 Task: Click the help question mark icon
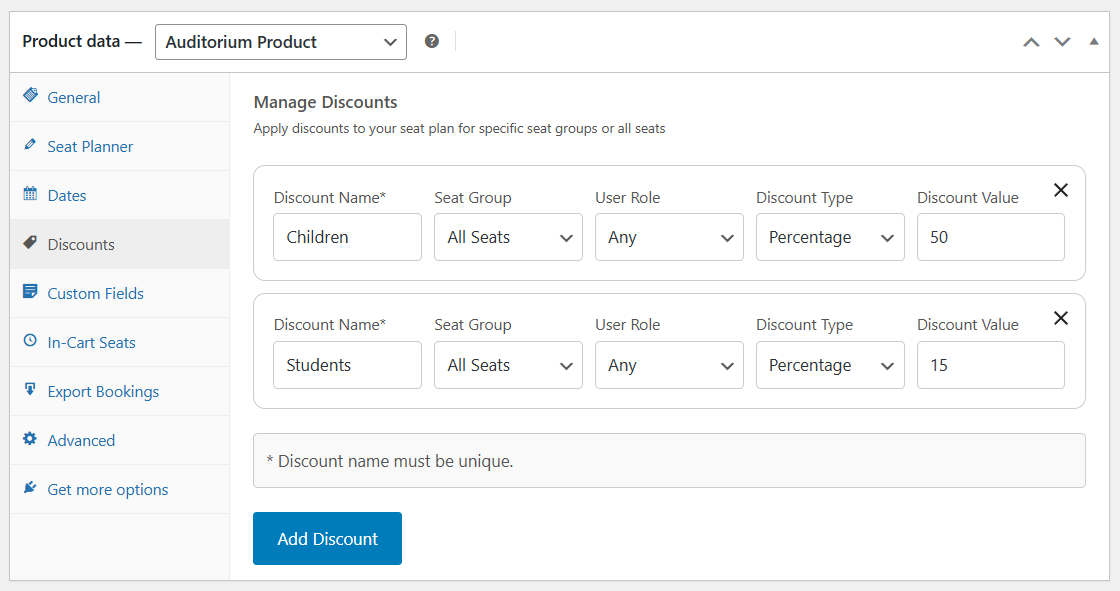pyautogui.click(x=432, y=42)
